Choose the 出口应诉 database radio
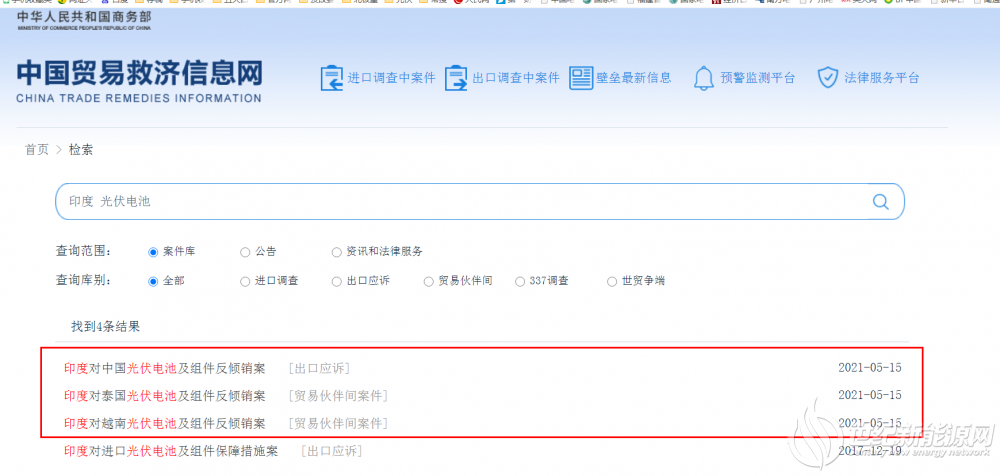This screenshot has width=1000, height=476. click(x=337, y=281)
